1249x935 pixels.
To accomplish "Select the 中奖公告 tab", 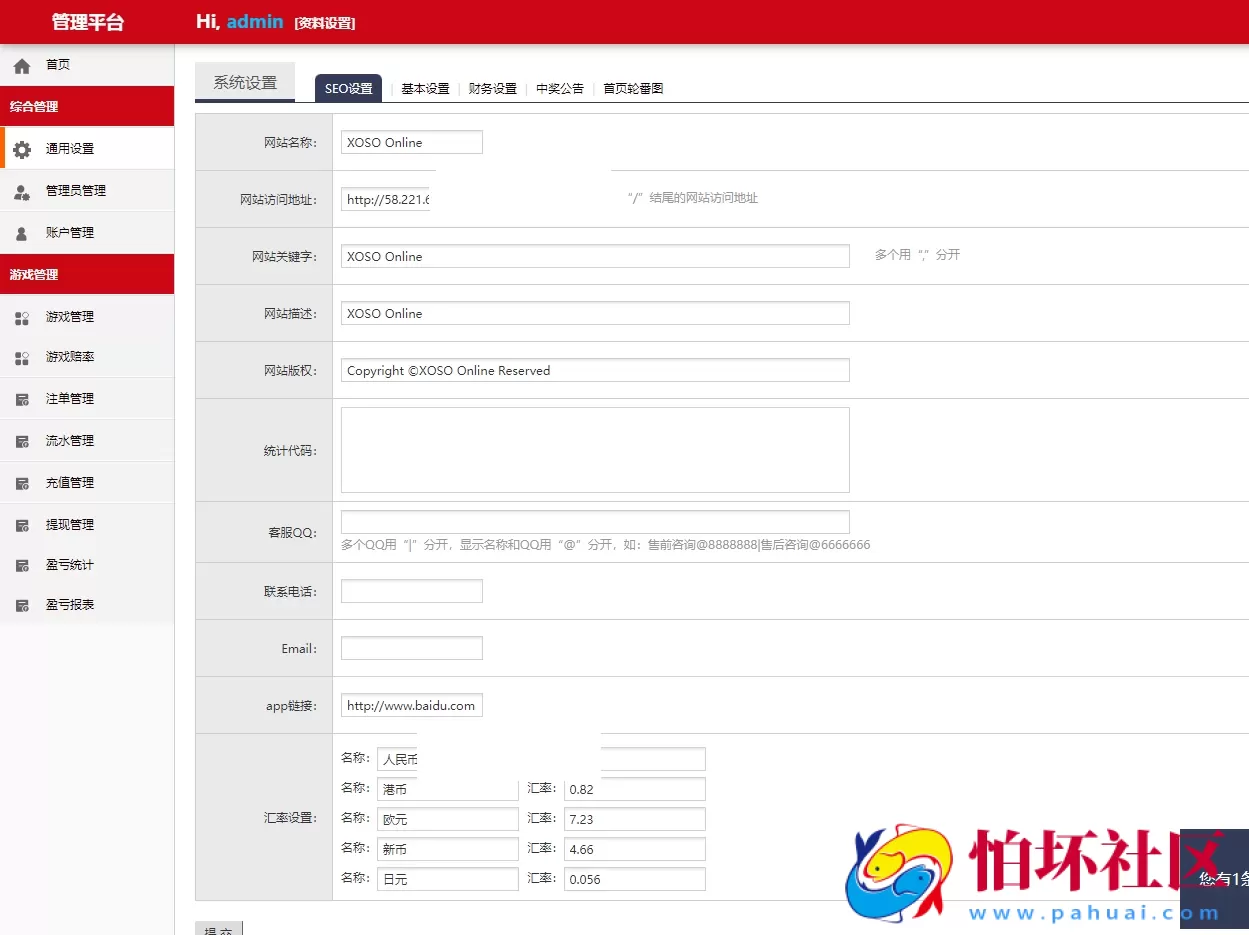I will tap(560, 88).
